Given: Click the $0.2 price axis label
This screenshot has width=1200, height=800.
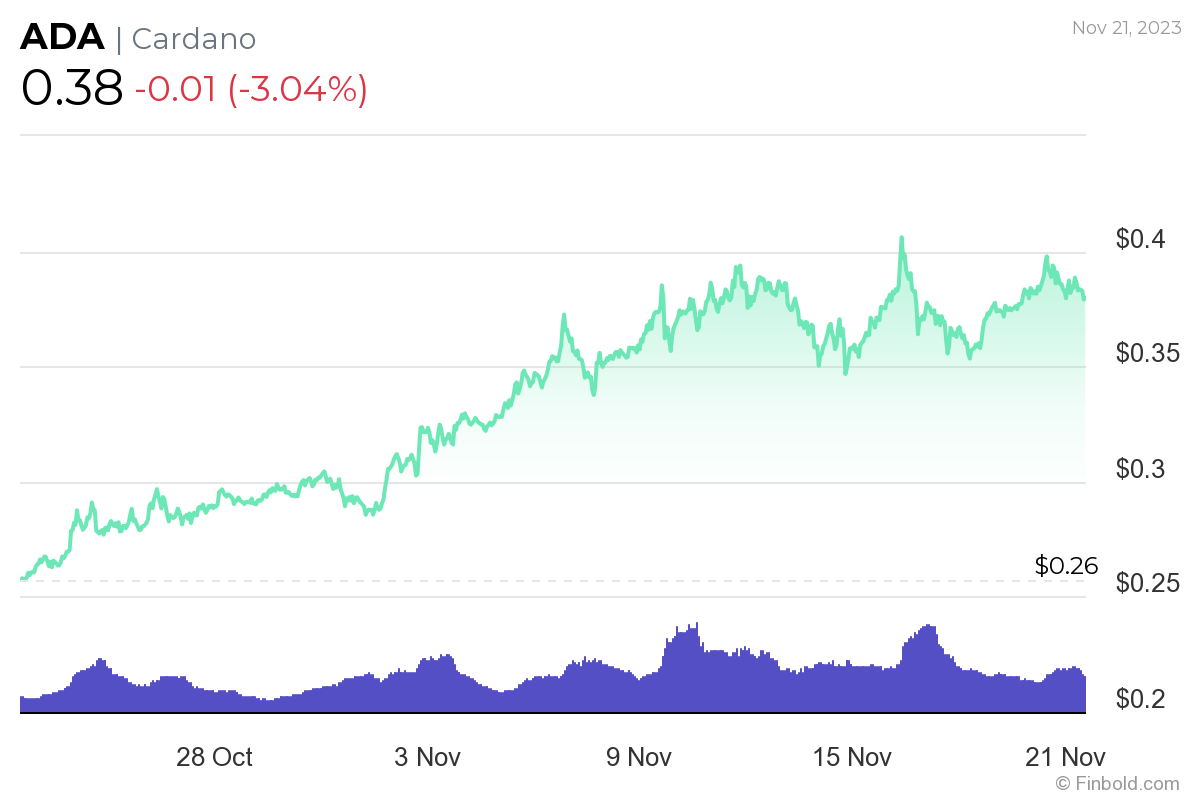Looking at the screenshot, I should point(1141,698).
